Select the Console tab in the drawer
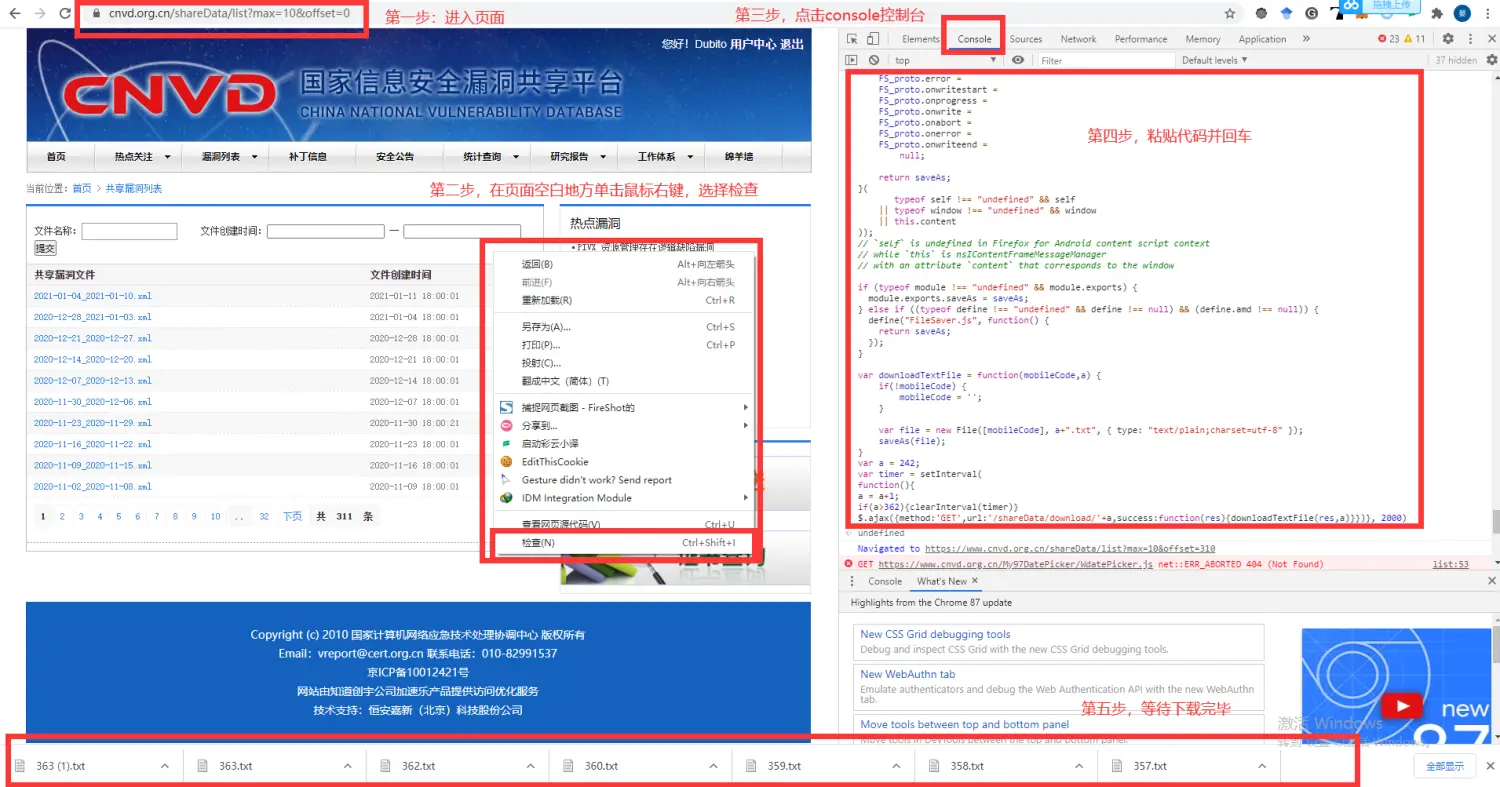This screenshot has height=787, width=1500. click(885, 581)
